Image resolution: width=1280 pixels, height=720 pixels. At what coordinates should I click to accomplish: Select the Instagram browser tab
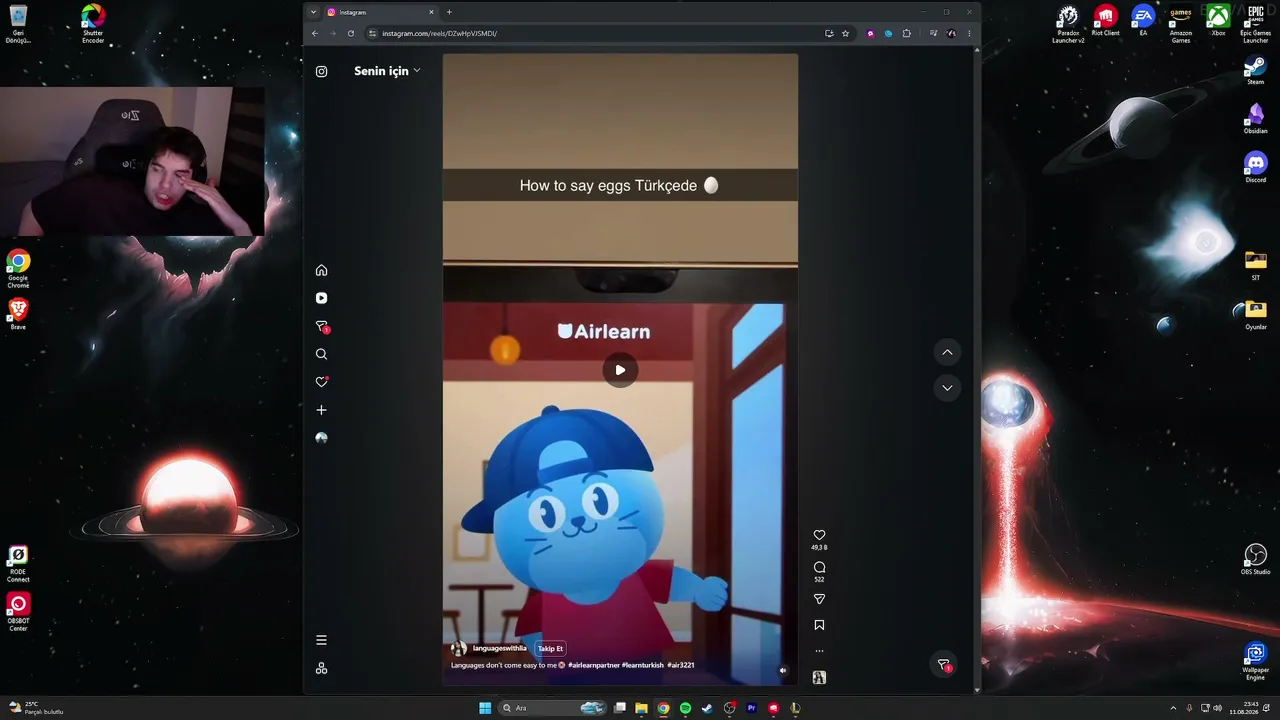point(381,12)
